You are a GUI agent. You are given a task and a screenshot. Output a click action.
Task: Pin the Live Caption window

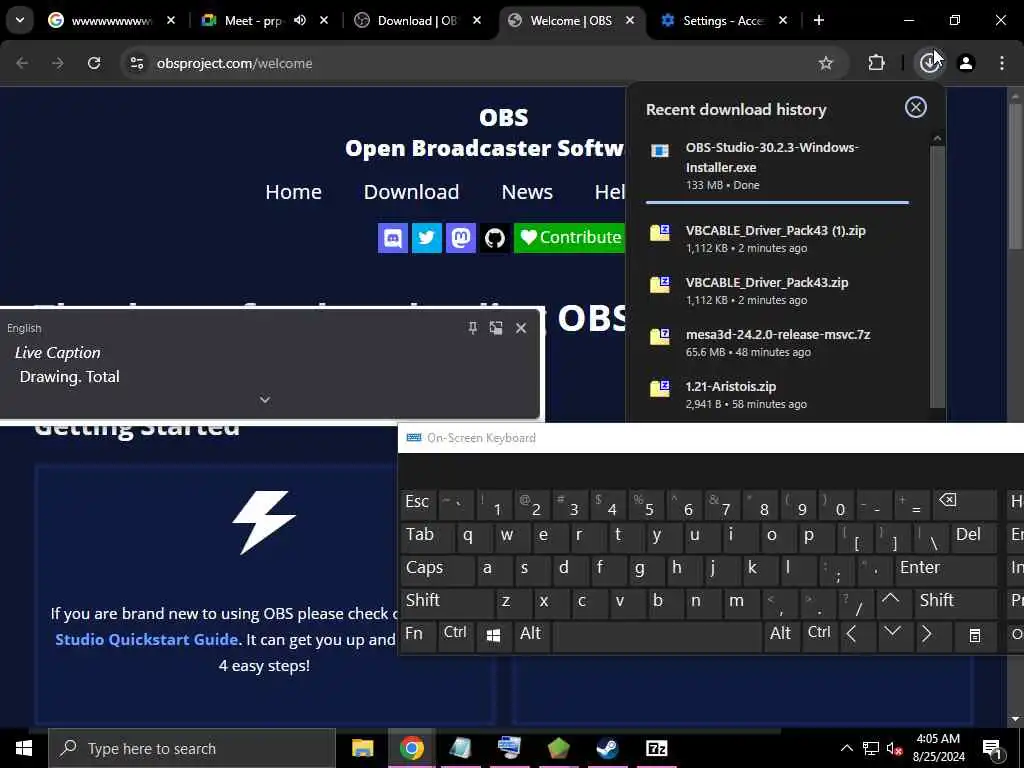click(x=473, y=328)
